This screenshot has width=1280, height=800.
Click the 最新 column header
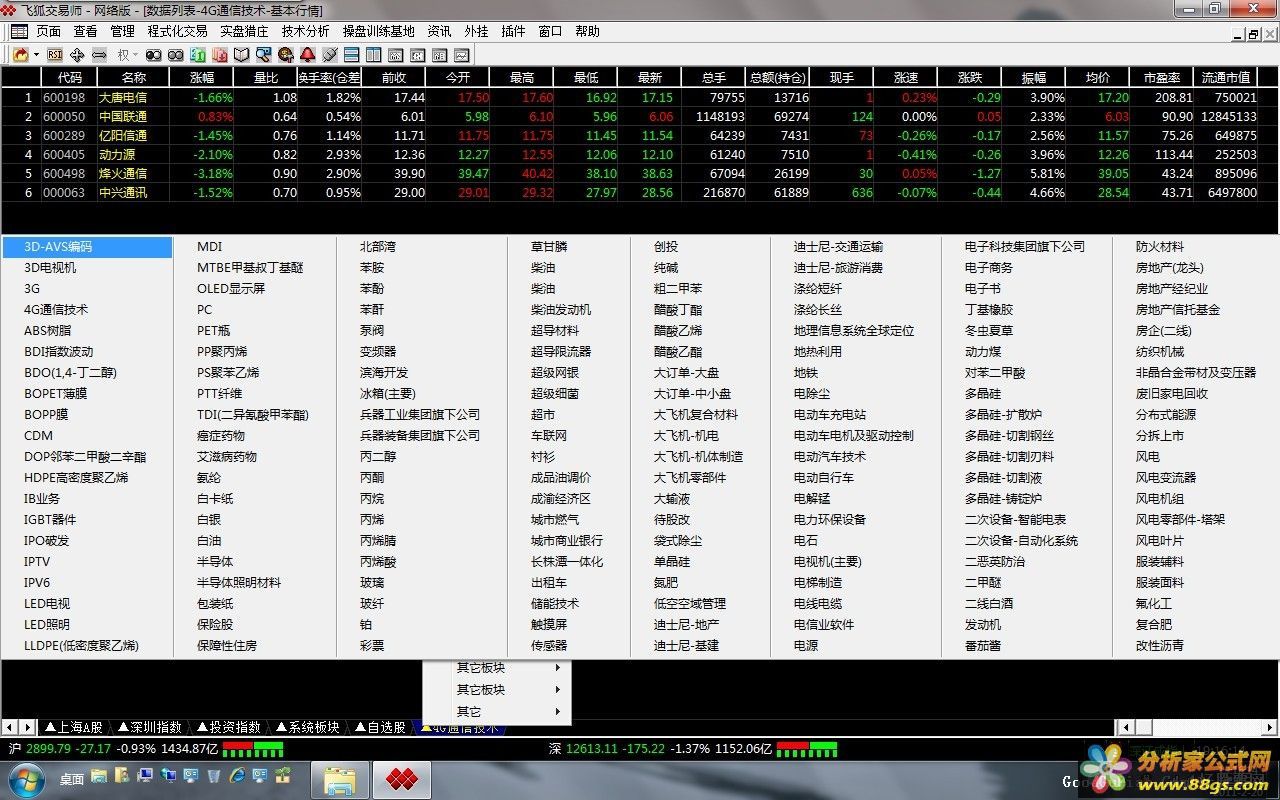click(x=650, y=77)
